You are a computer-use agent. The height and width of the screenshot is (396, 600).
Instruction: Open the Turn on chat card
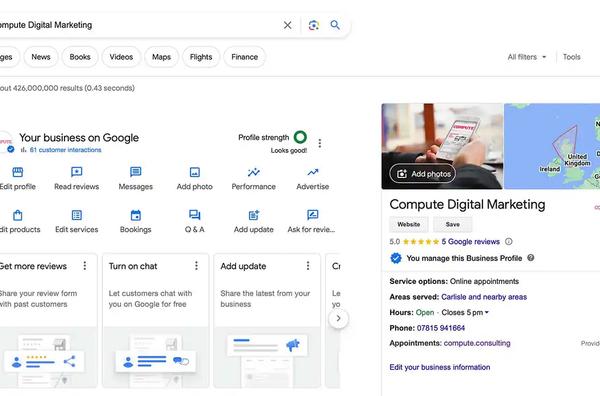[x=156, y=321]
